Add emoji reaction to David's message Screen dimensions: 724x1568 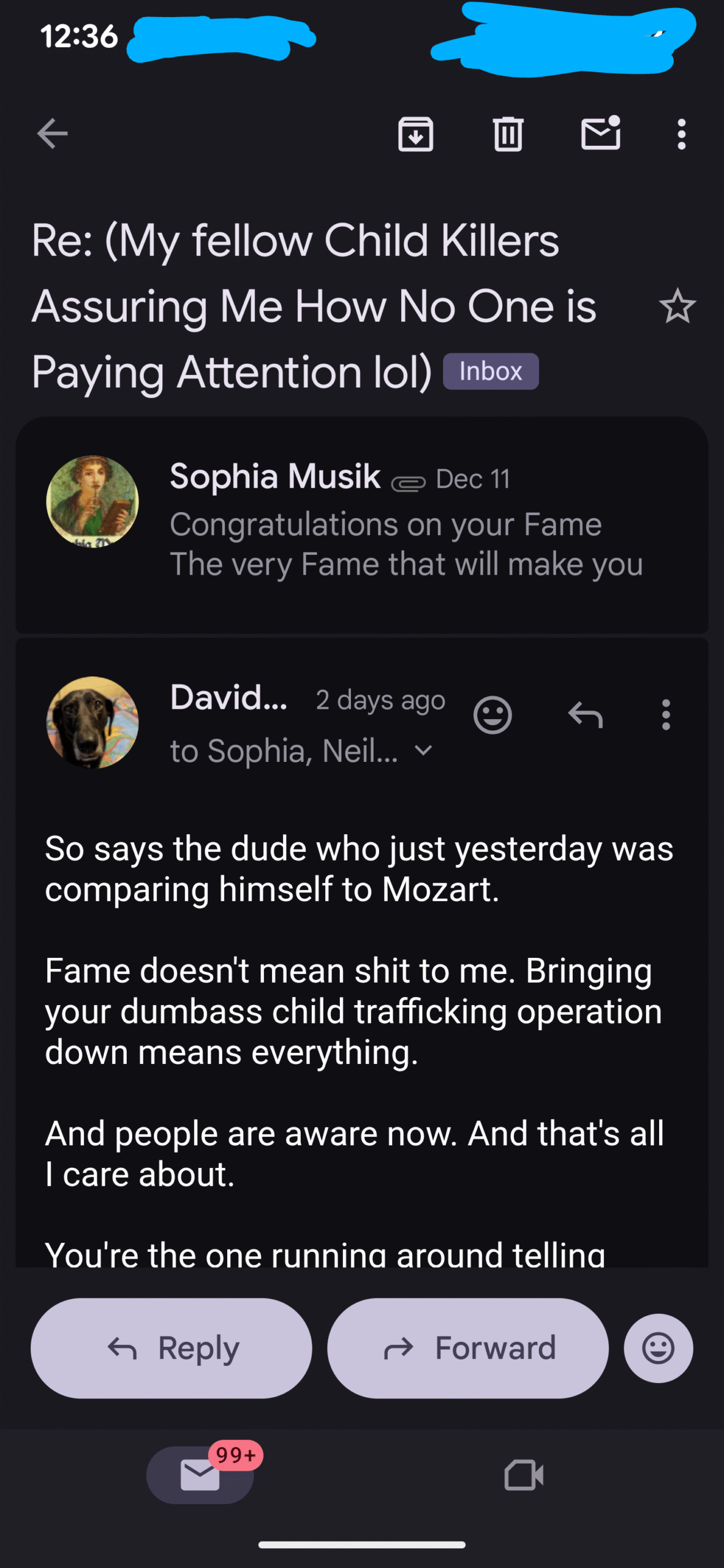click(492, 715)
